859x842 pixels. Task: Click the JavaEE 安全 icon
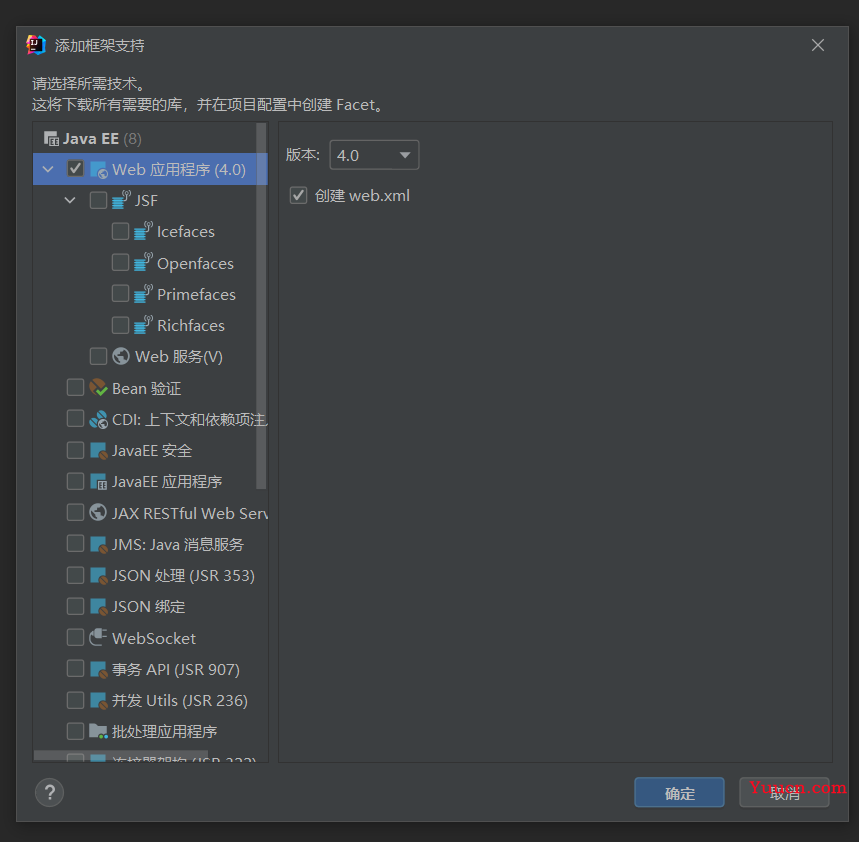[x=98, y=451]
